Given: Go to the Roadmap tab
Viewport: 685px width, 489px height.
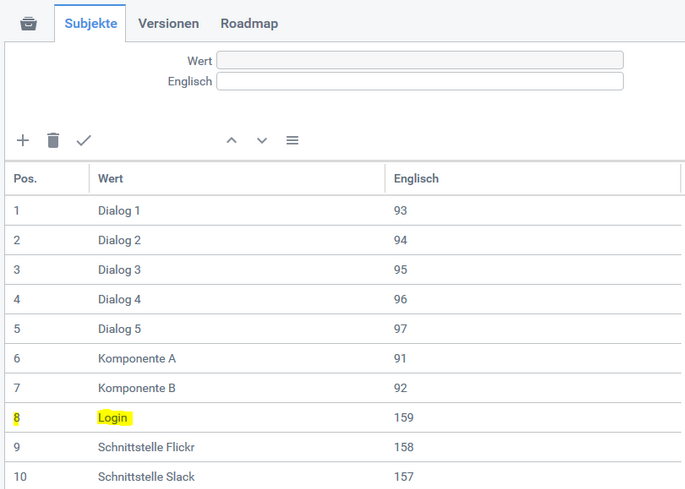Looking at the screenshot, I should click(249, 23).
